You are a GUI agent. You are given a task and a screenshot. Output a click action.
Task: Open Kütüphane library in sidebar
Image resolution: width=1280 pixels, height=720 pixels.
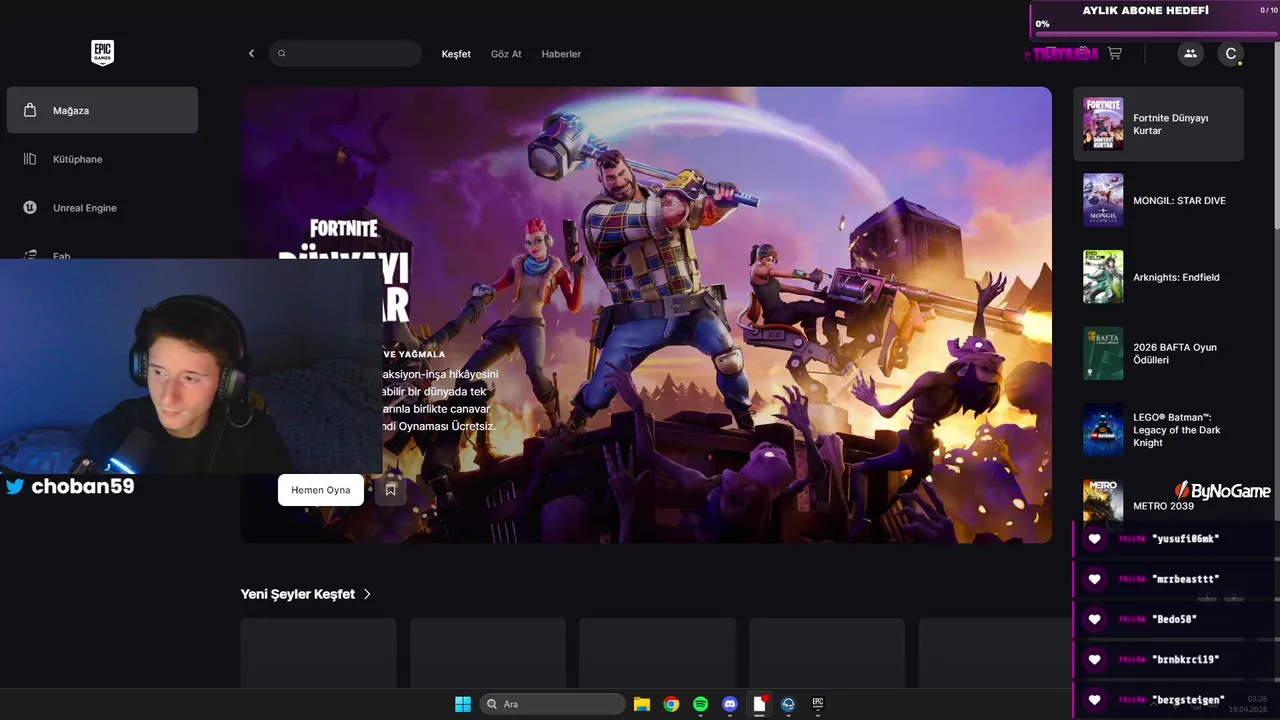[102, 159]
